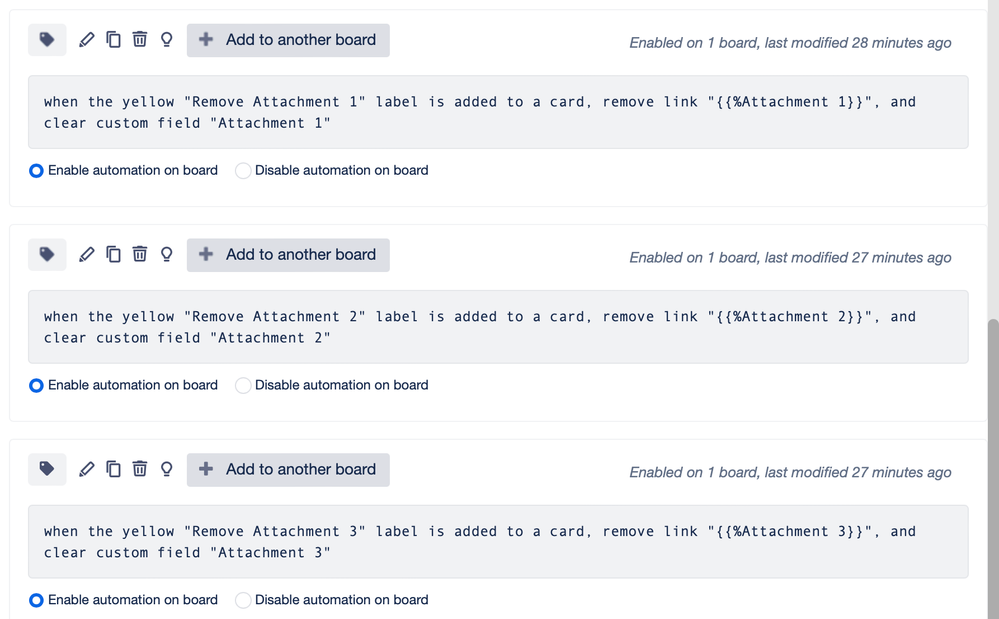Add Remove Attachment 2 rule to another board
The width and height of the screenshot is (999, 619).
[288, 255]
